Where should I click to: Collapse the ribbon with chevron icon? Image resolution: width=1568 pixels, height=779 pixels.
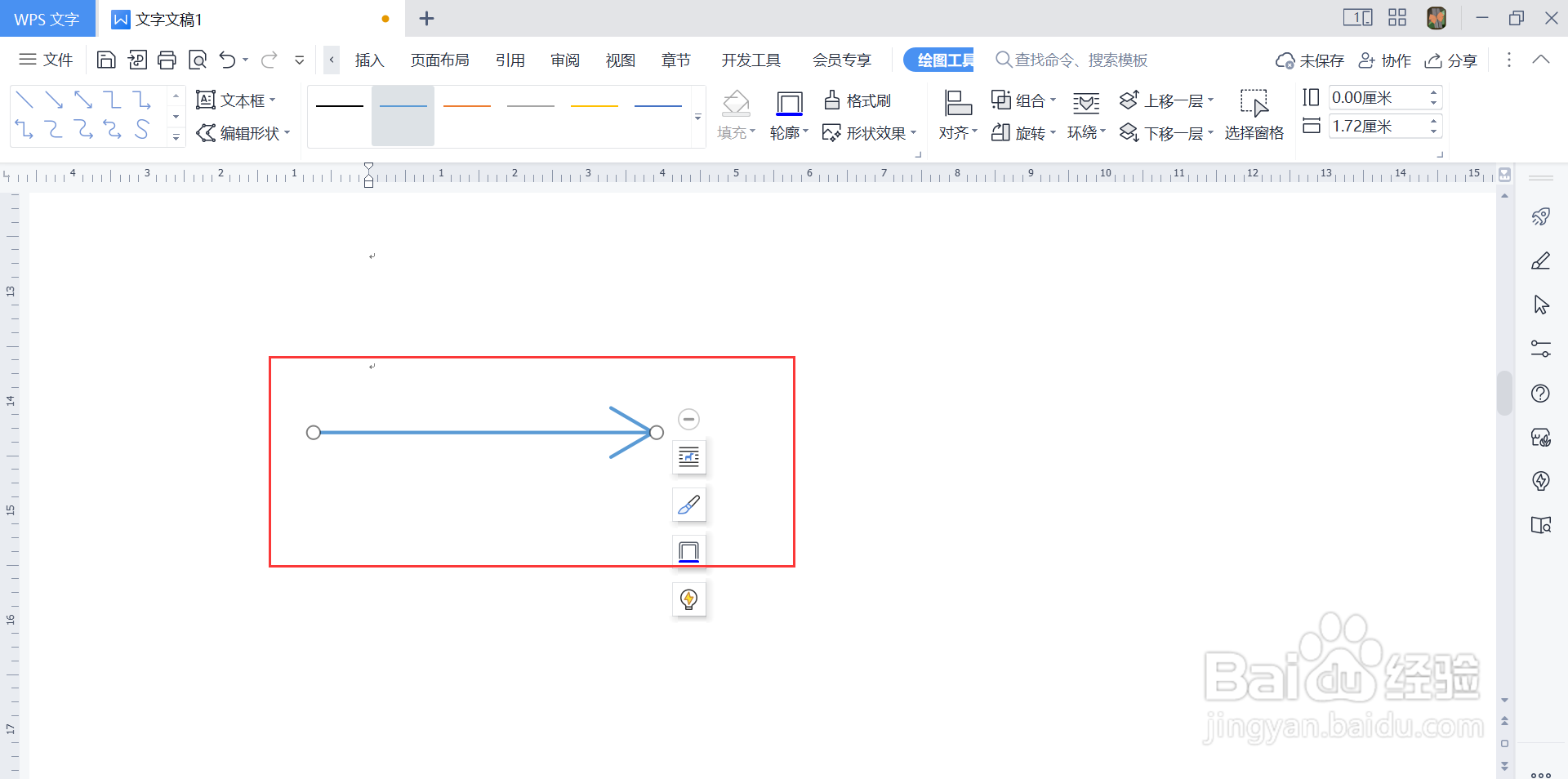click(x=1541, y=60)
